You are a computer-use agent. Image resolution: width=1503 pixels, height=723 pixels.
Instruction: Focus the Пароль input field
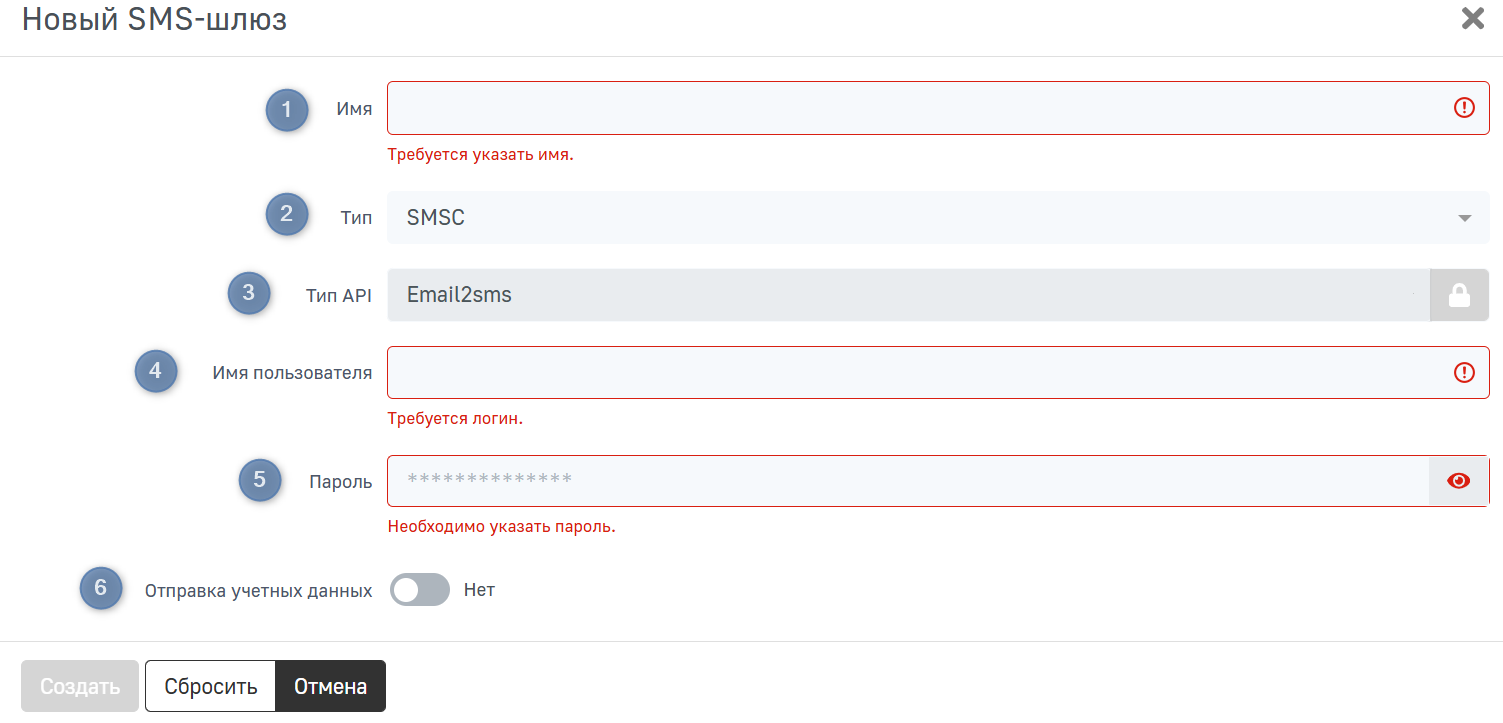[908, 481]
